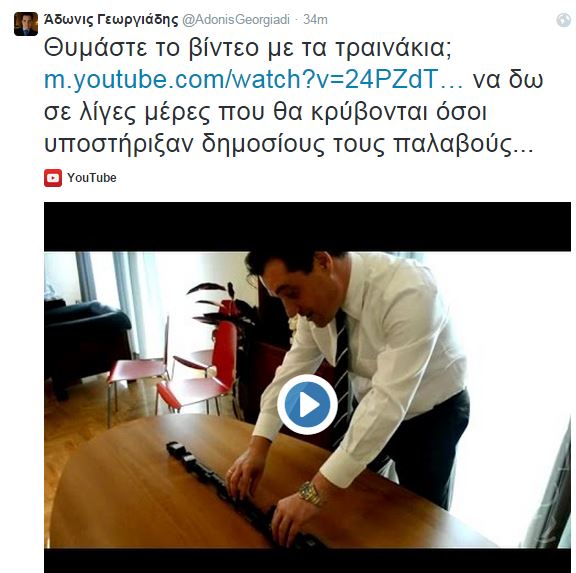Select the YouTube source label text
576x573 pixels.
click(91, 178)
